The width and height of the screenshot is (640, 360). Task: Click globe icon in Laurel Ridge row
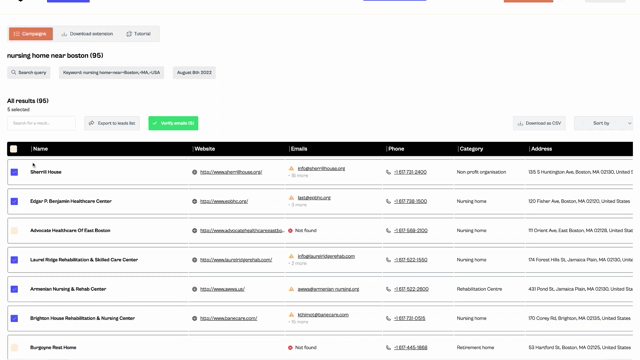click(195, 260)
